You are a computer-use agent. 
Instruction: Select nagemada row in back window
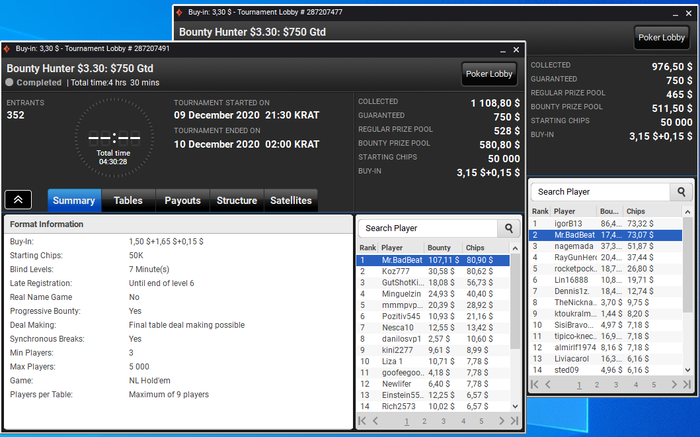click(x=605, y=246)
